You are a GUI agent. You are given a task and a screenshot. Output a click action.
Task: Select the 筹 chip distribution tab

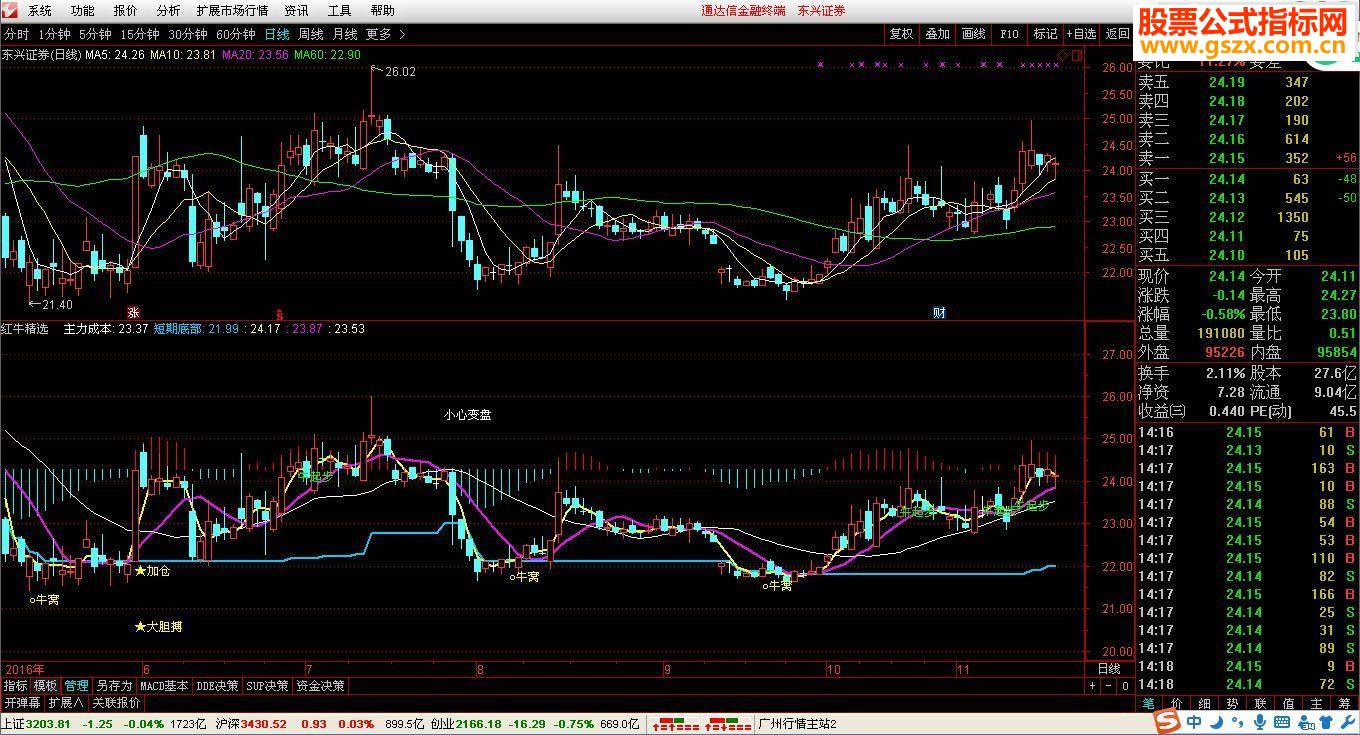click(x=1345, y=703)
